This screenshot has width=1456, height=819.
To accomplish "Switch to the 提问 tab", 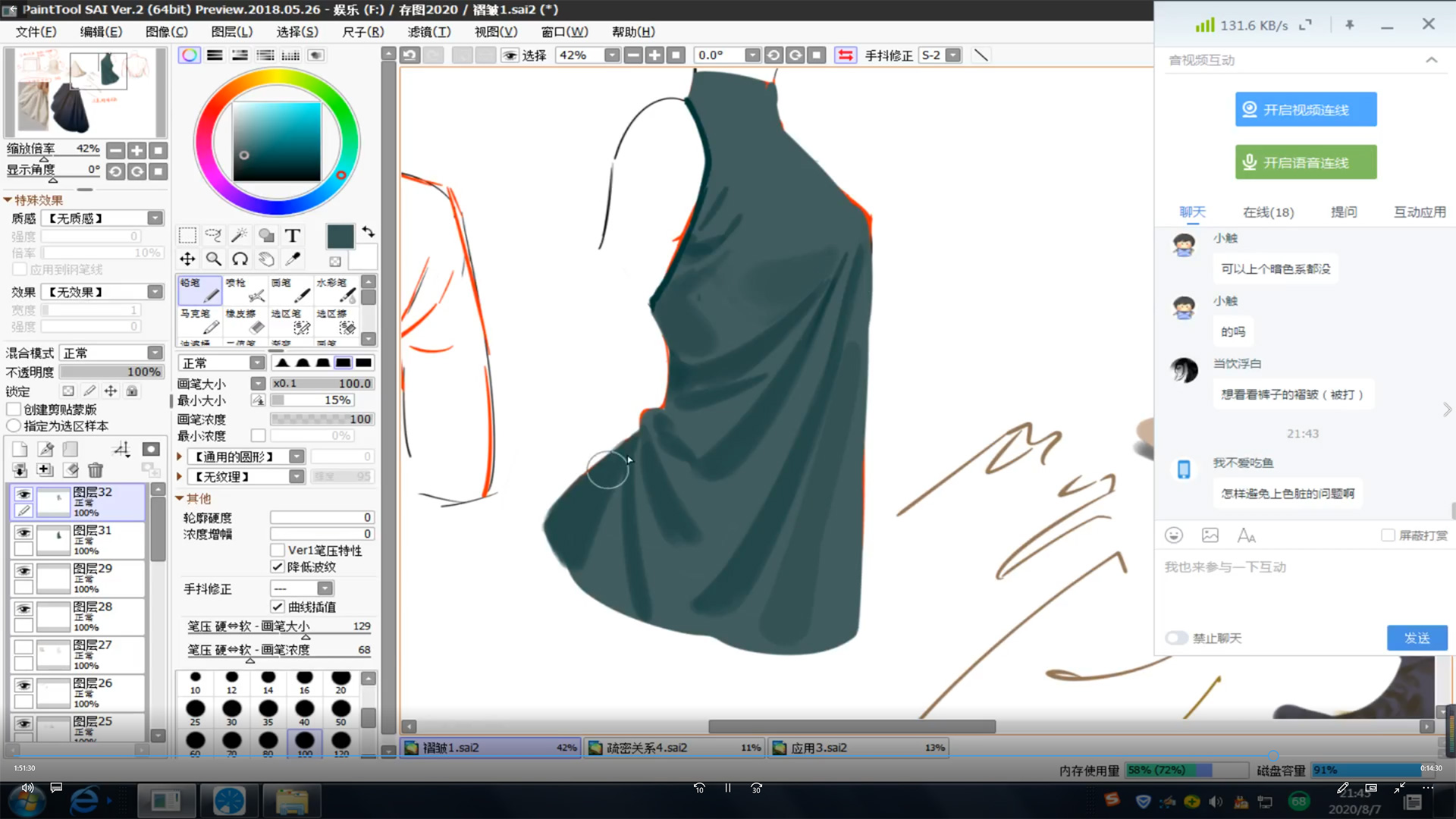I will coord(1344,212).
